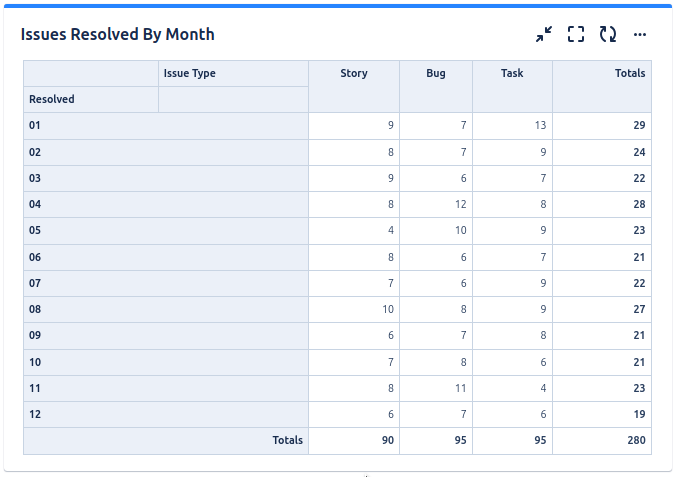Open Bug count for month 04
Screen dimensions: 681x477
(461, 205)
